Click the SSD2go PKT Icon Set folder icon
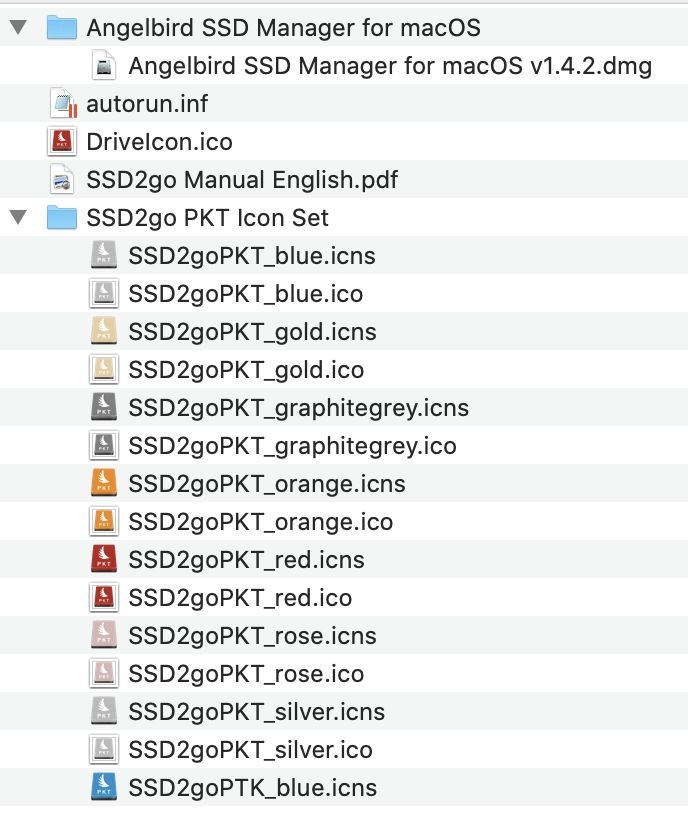 pyautogui.click(x=63, y=217)
